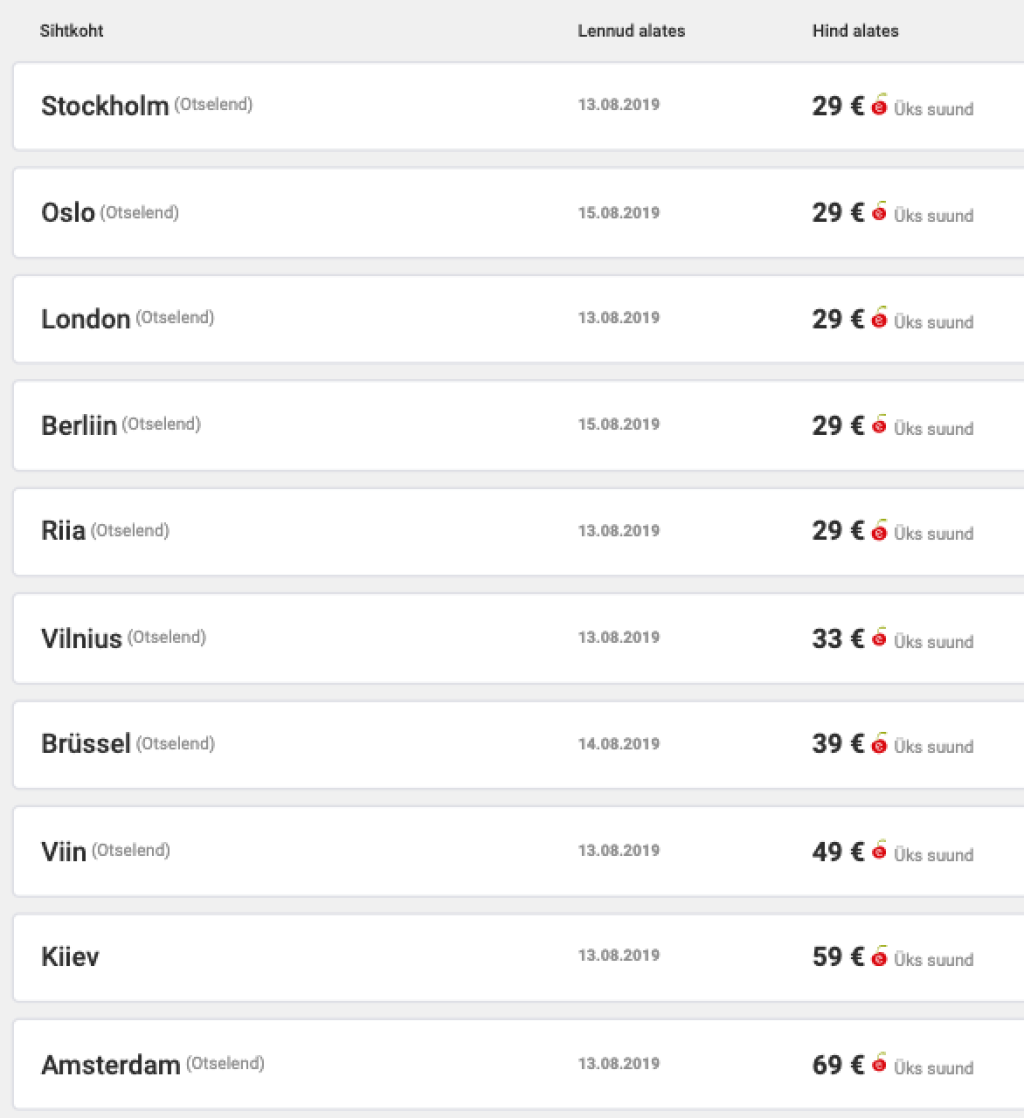This screenshot has height=1118, width=1024.
Task: Click the cherry icon in the Amsterdam row
Action: coord(879,1064)
